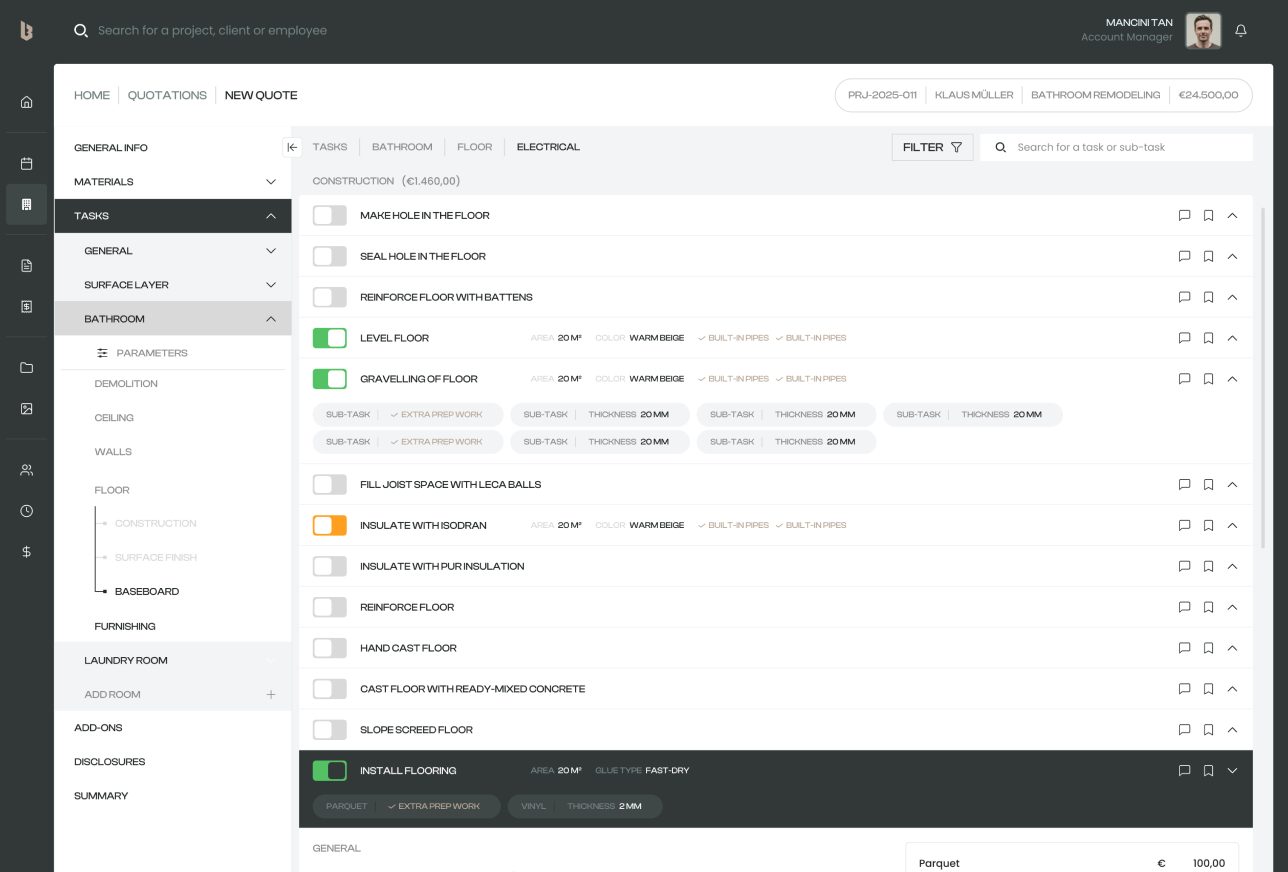Open the clock icon in left sidebar

tap(27, 510)
